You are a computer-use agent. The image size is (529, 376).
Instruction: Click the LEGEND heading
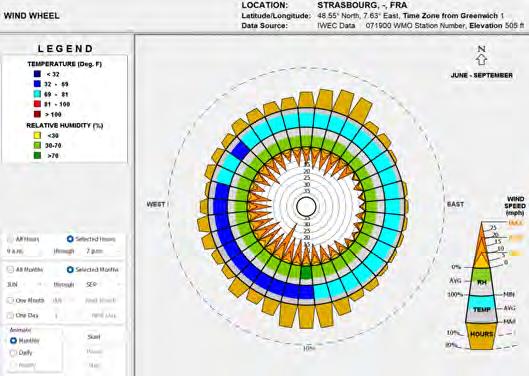[x=65, y=49]
